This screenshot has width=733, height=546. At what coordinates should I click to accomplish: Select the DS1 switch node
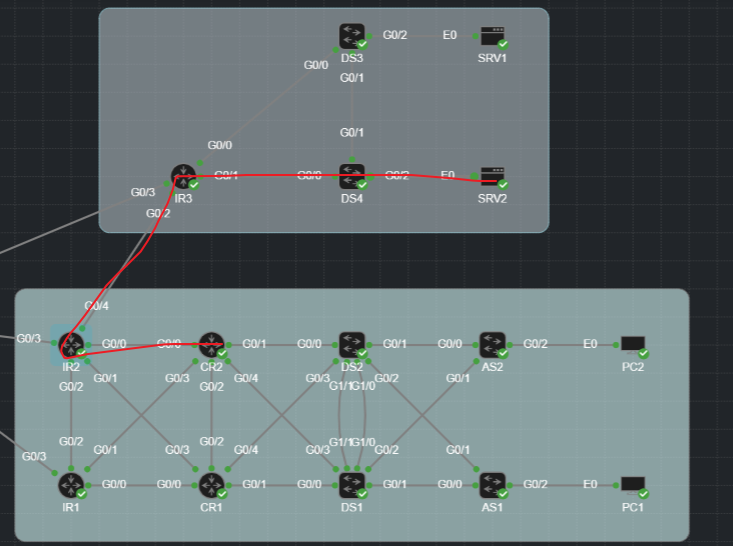(352, 485)
